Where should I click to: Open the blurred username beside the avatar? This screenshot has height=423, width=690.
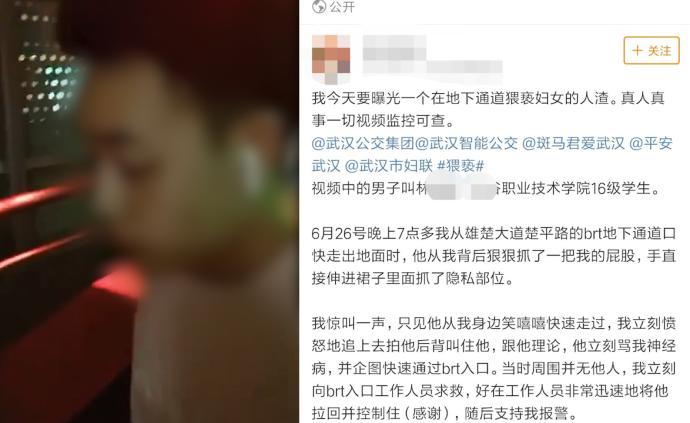pos(395,48)
